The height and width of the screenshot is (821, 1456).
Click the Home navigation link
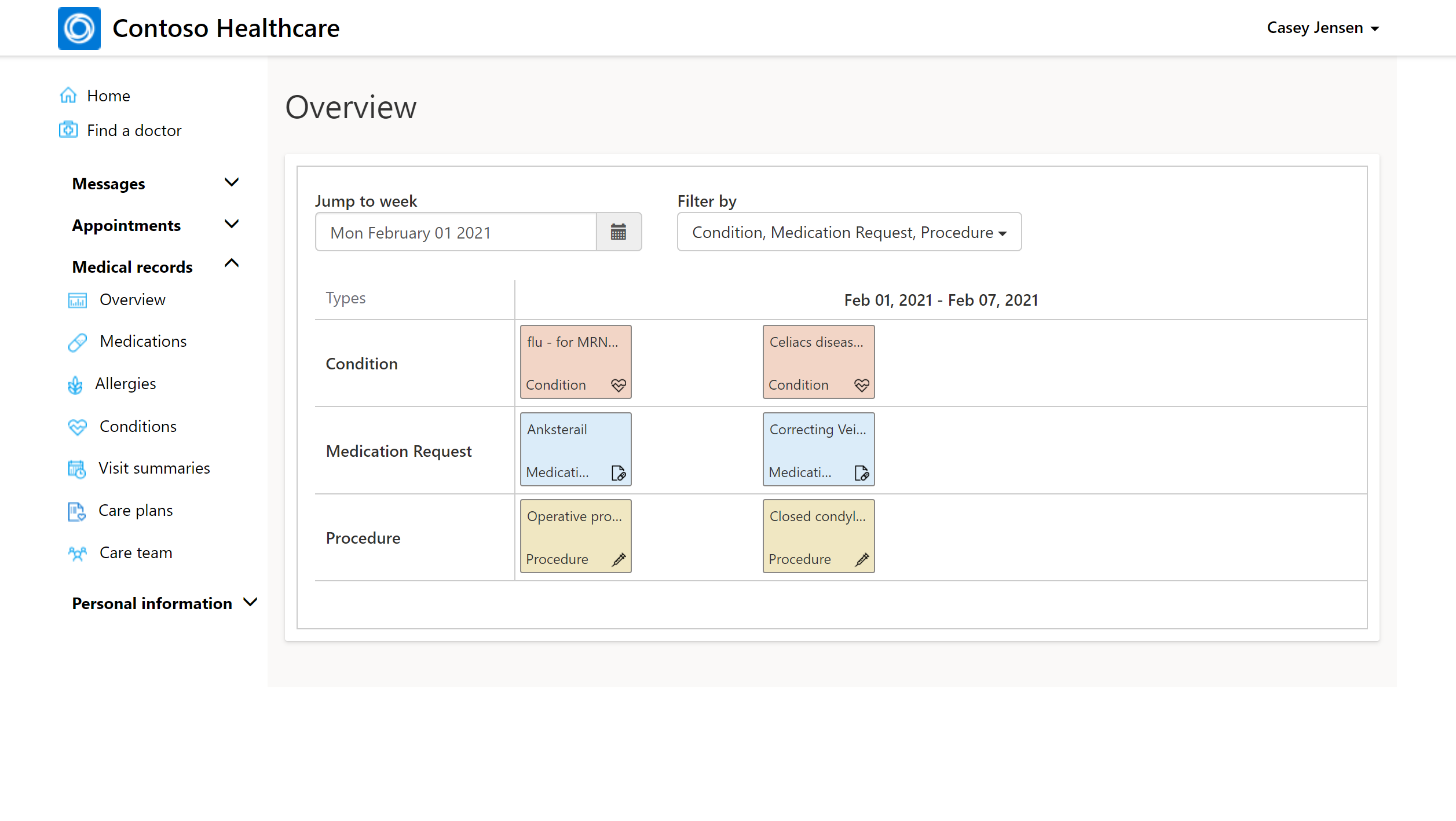tap(108, 95)
